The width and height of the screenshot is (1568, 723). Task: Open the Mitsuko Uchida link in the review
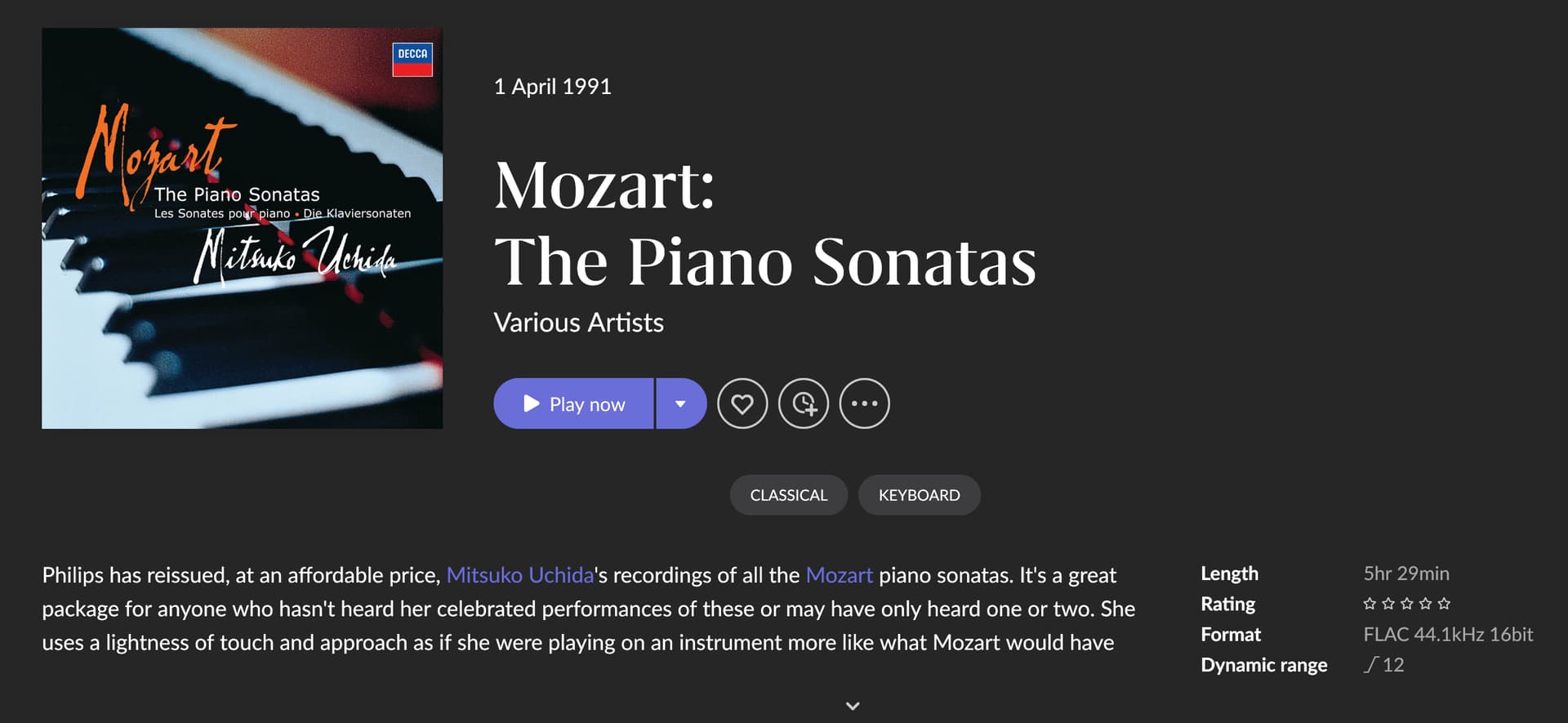coord(519,575)
